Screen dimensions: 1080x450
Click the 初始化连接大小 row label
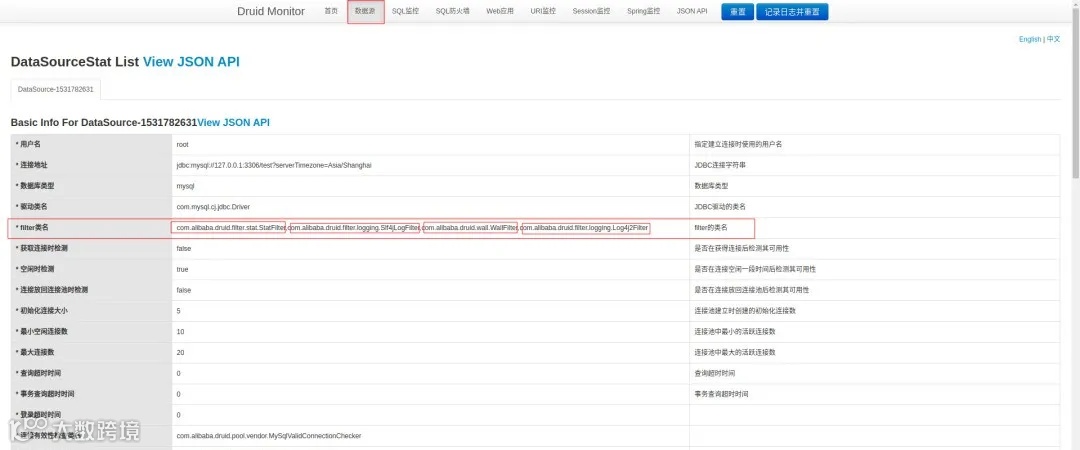tap(42, 311)
